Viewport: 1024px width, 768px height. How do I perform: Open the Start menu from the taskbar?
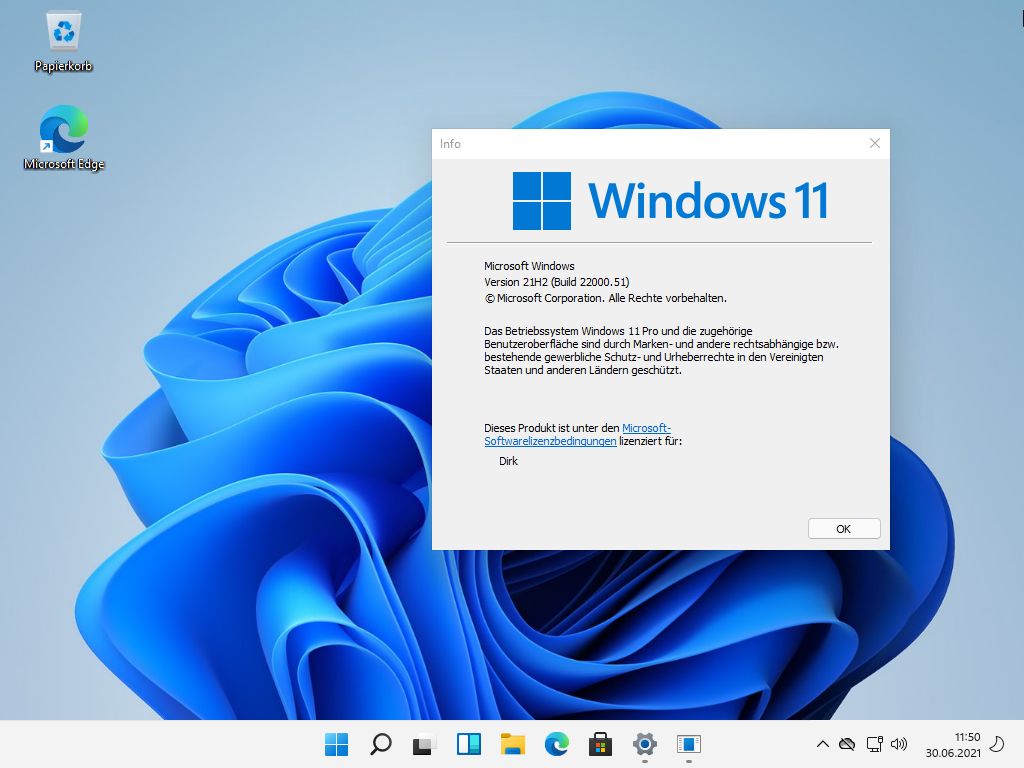337,744
